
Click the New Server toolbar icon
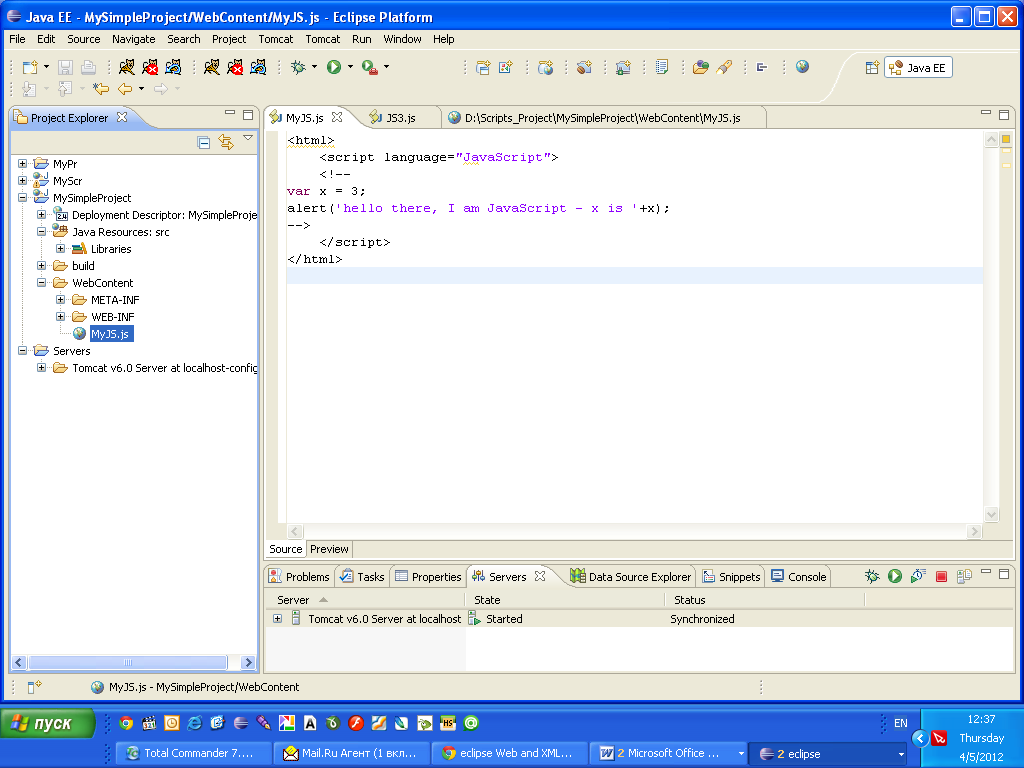(483, 67)
